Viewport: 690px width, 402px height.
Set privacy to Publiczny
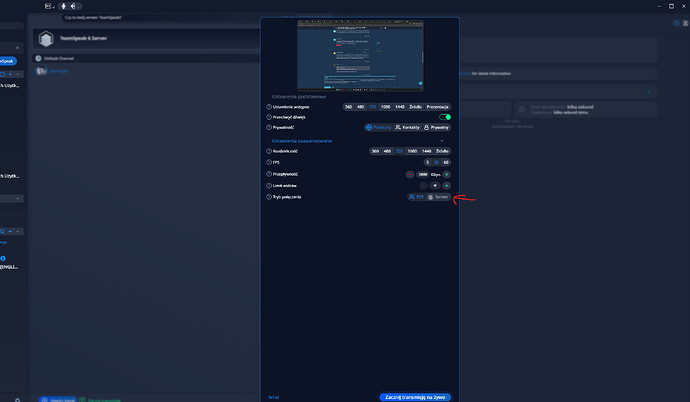coord(378,128)
